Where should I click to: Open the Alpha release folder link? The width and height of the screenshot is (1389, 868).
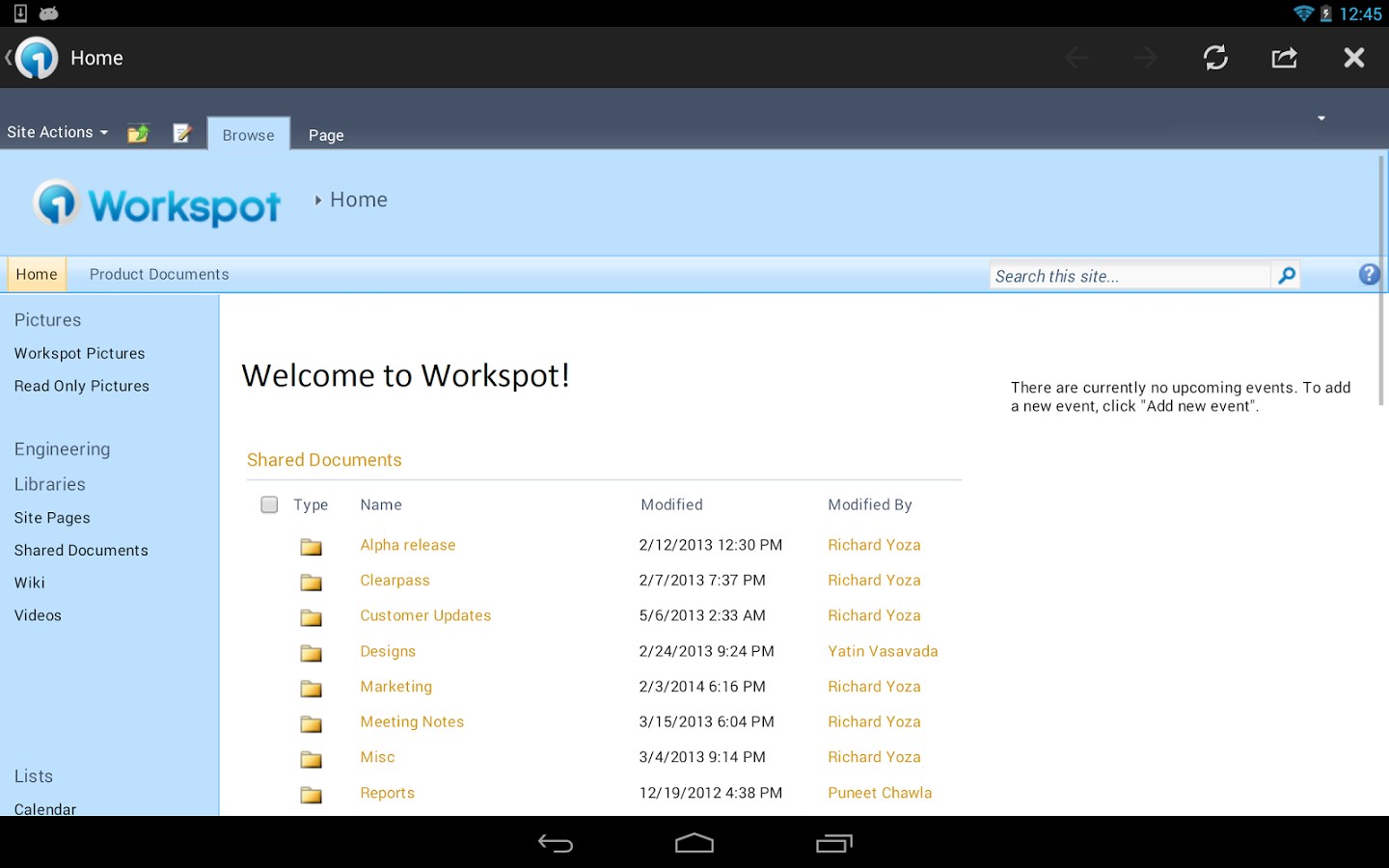pyautogui.click(x=407, y=545)
